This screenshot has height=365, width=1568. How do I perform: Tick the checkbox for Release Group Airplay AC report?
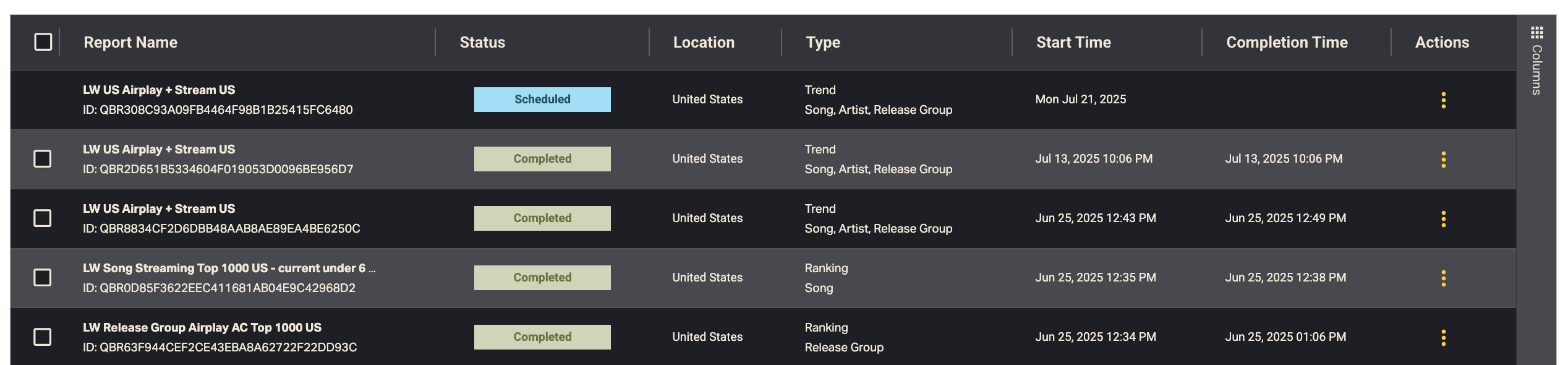click(42, 337)
